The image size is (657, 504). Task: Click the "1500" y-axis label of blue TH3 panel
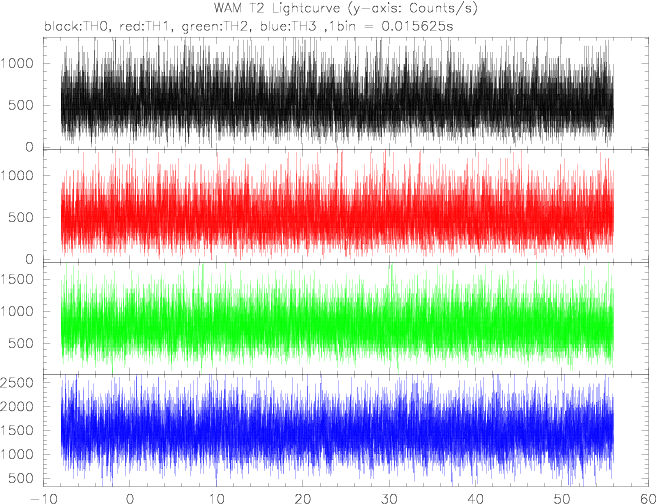point(17,430)
